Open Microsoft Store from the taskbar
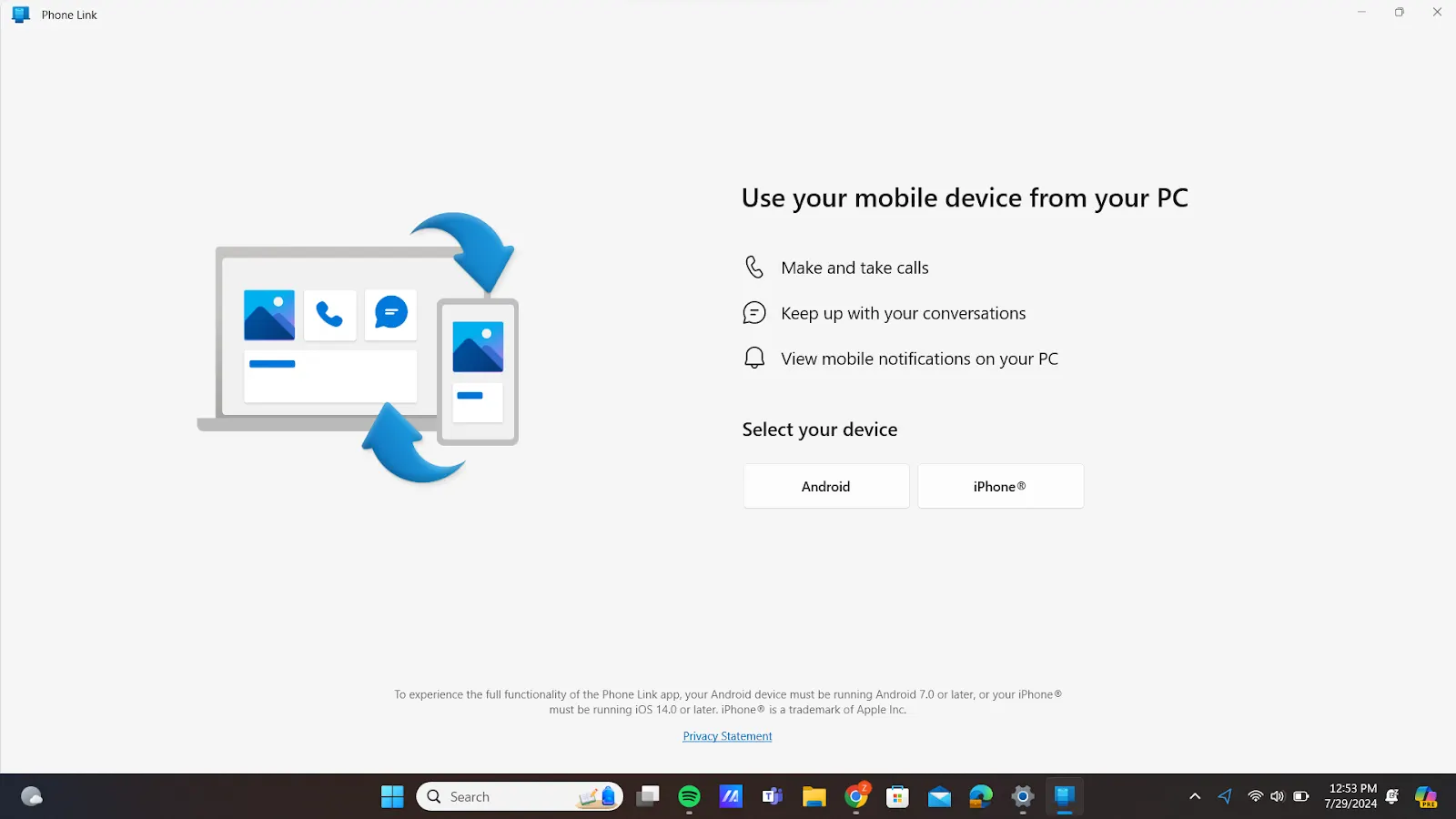This screenshot has width=1456, height=819. click(897, 797)
